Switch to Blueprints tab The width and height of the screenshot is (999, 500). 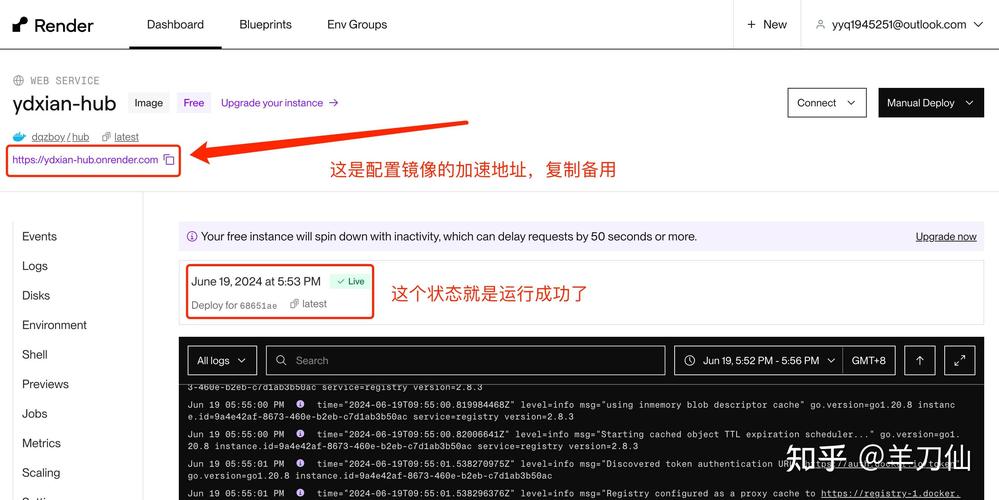pos(266,24)
